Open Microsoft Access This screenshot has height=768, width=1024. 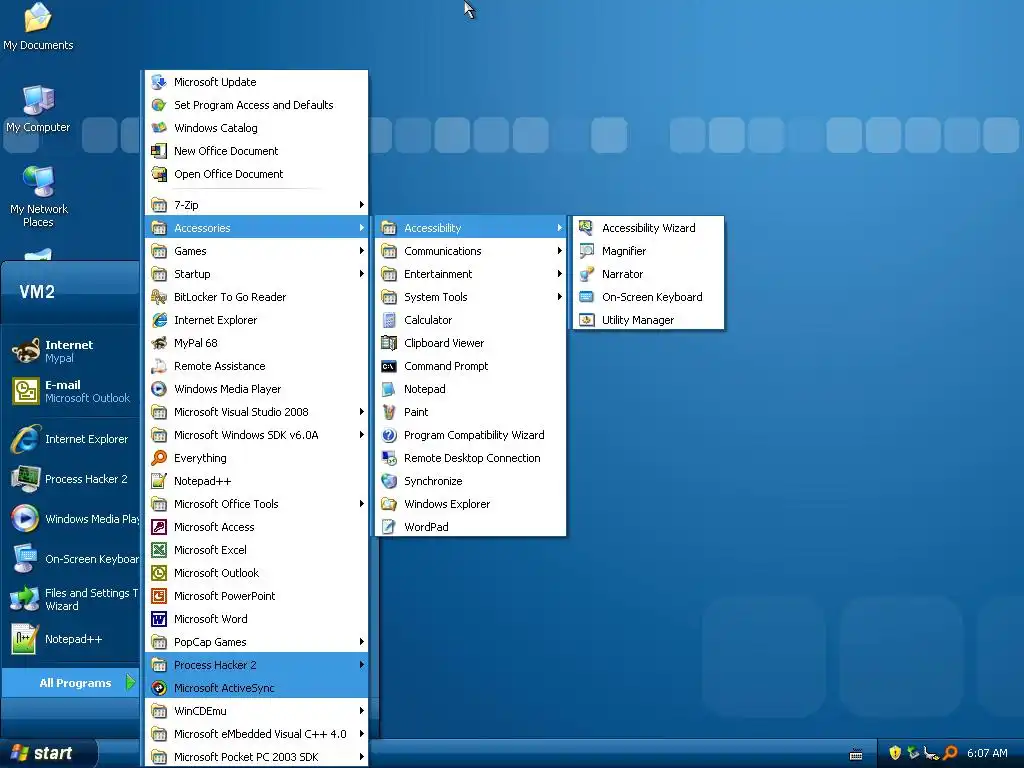257,527
